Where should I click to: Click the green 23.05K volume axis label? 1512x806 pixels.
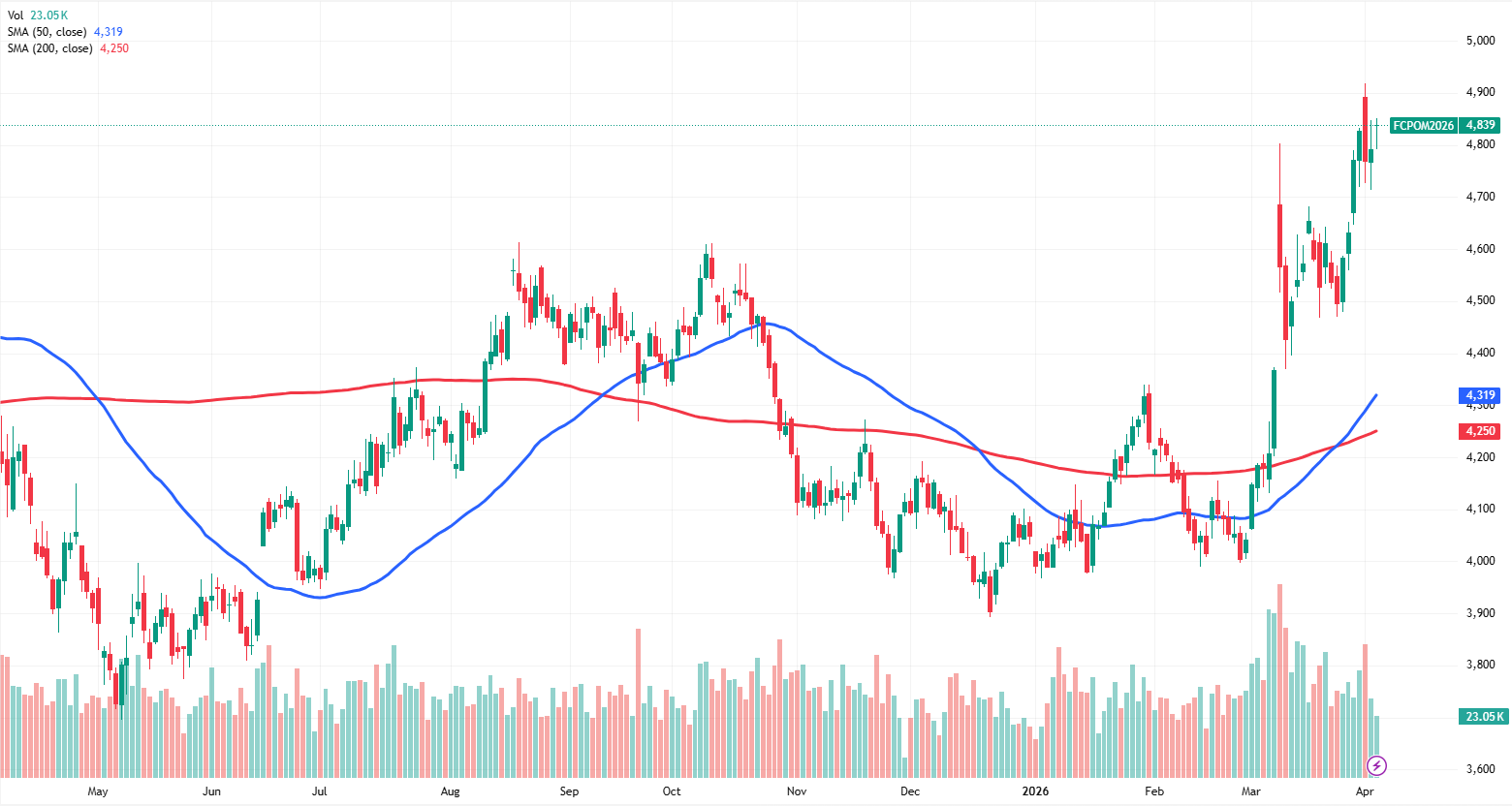(1485, 717)
